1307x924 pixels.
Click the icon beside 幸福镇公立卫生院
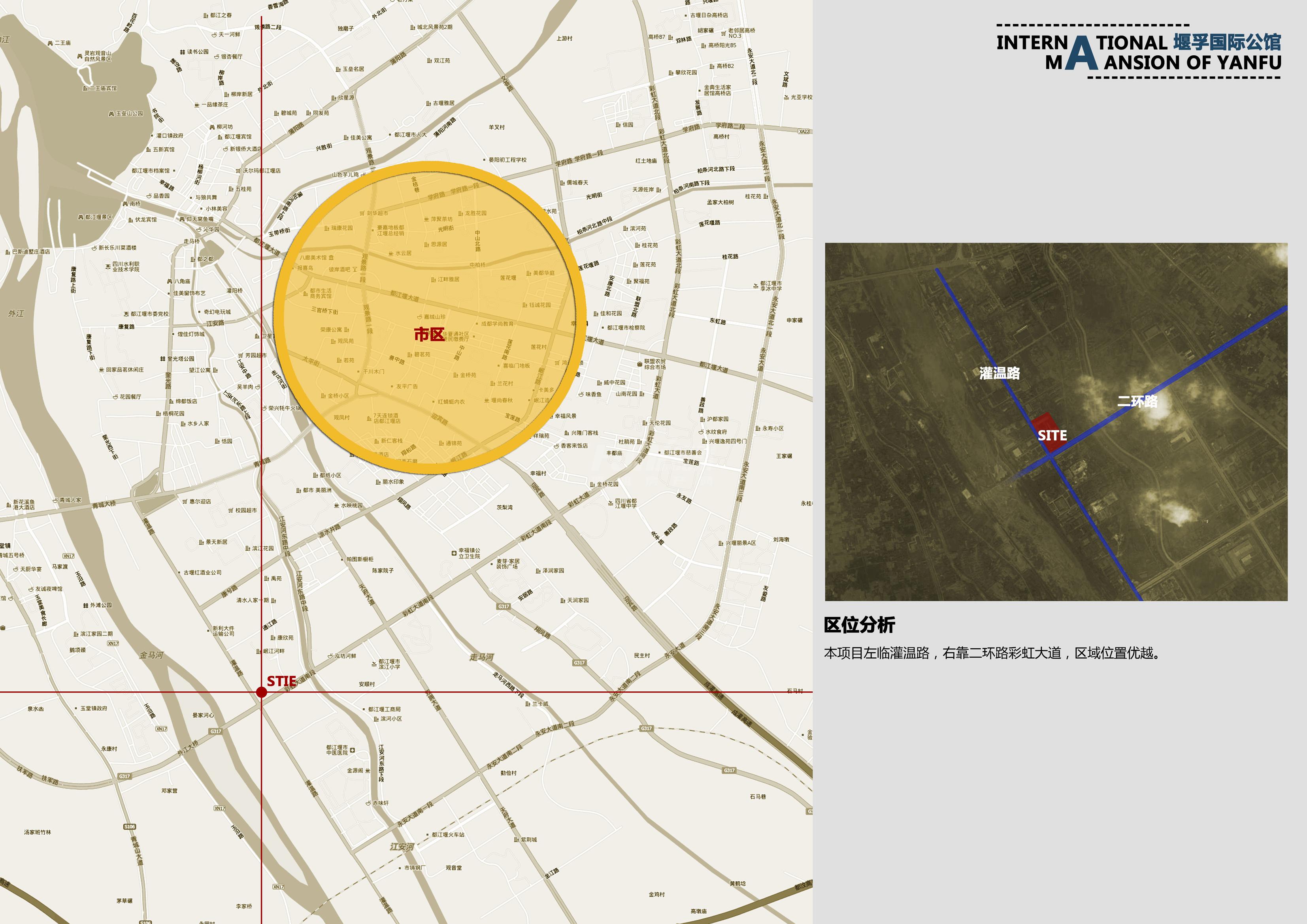454,553
